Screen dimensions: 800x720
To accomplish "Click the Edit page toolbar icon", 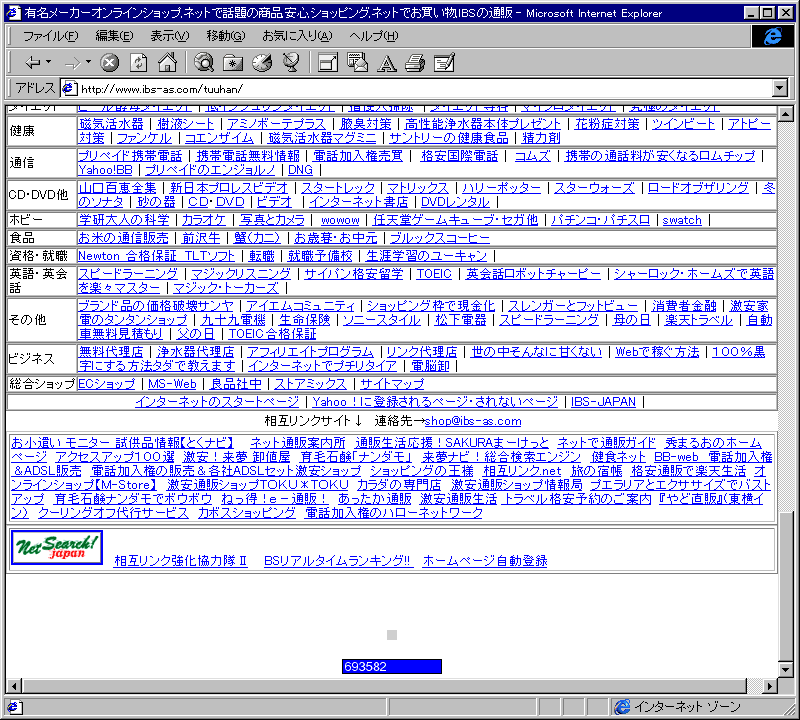I will (444, 63).
